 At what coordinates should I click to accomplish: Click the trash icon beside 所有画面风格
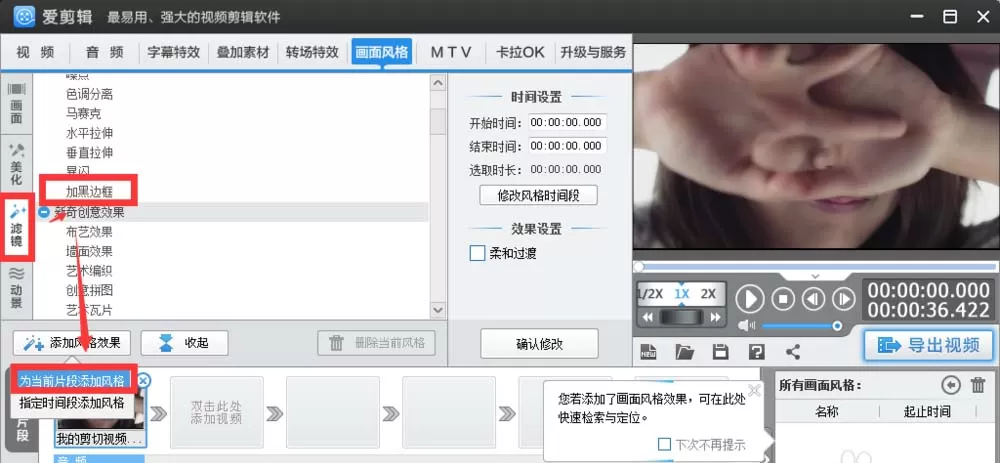pos(977,385)
